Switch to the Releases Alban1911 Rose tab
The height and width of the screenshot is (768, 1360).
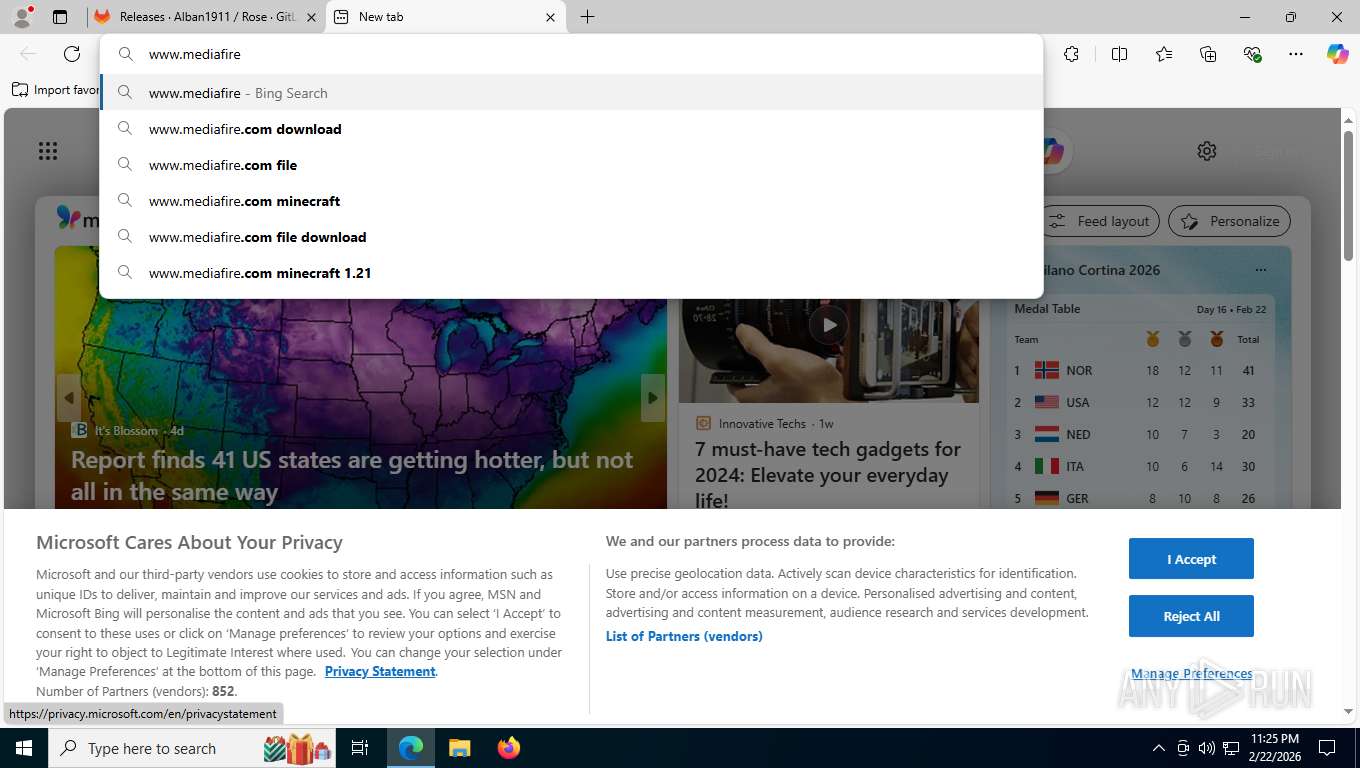pos(207,17)
